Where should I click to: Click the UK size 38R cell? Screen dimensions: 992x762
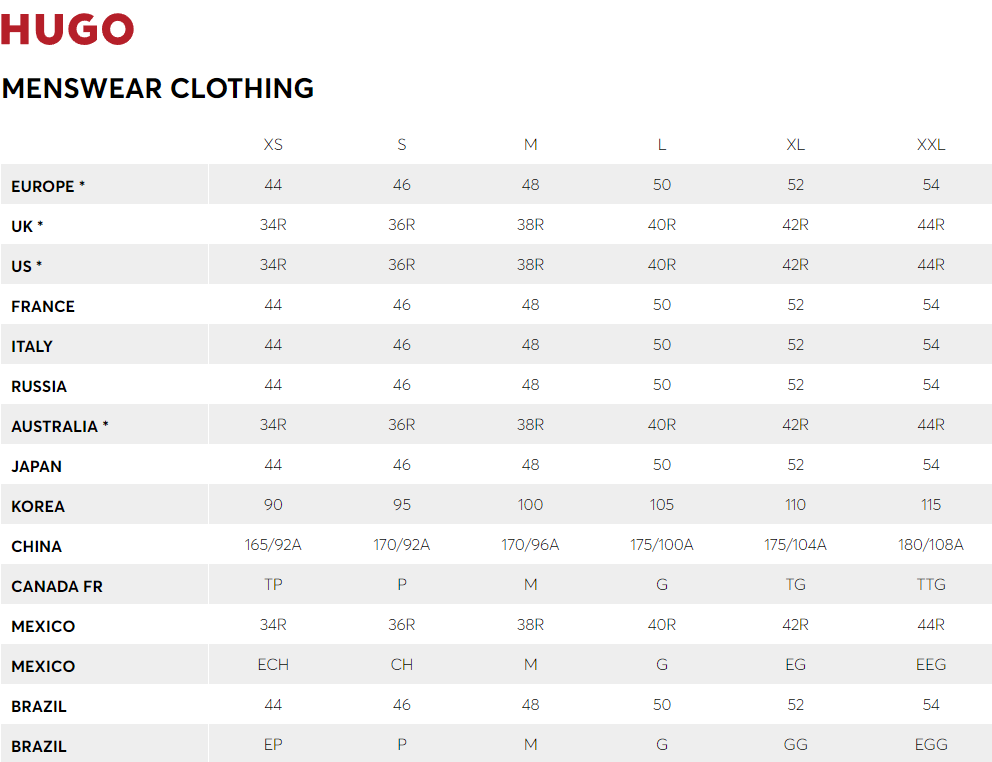(x=530, y=225)
